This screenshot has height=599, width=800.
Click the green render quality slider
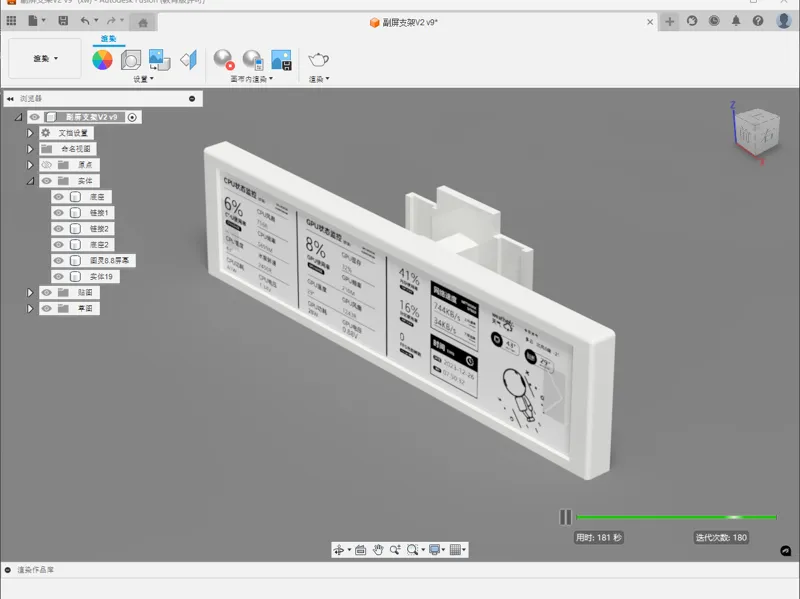coord(677,517)
